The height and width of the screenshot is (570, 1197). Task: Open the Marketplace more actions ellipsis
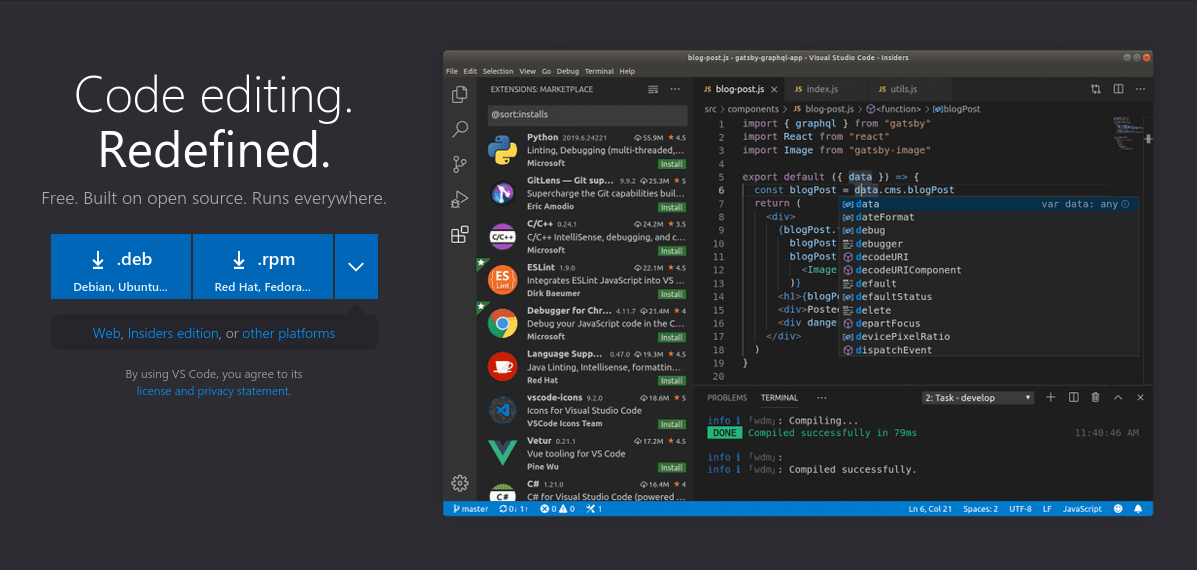[x=675, y=89]
